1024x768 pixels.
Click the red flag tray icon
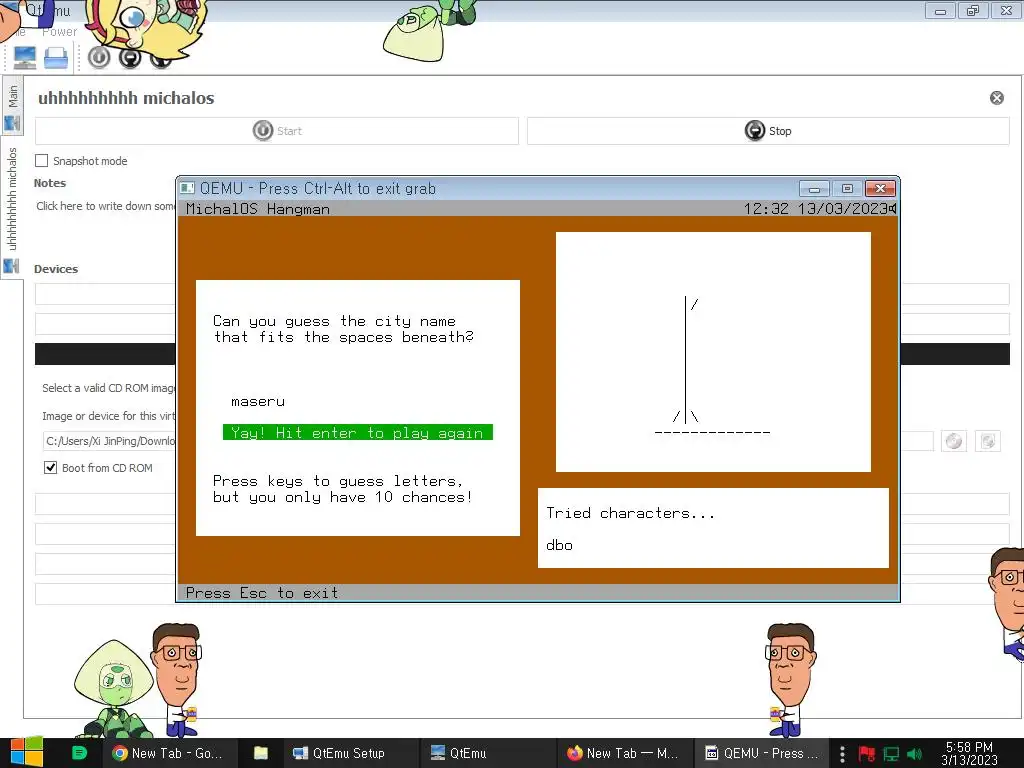tap(867, 754)
